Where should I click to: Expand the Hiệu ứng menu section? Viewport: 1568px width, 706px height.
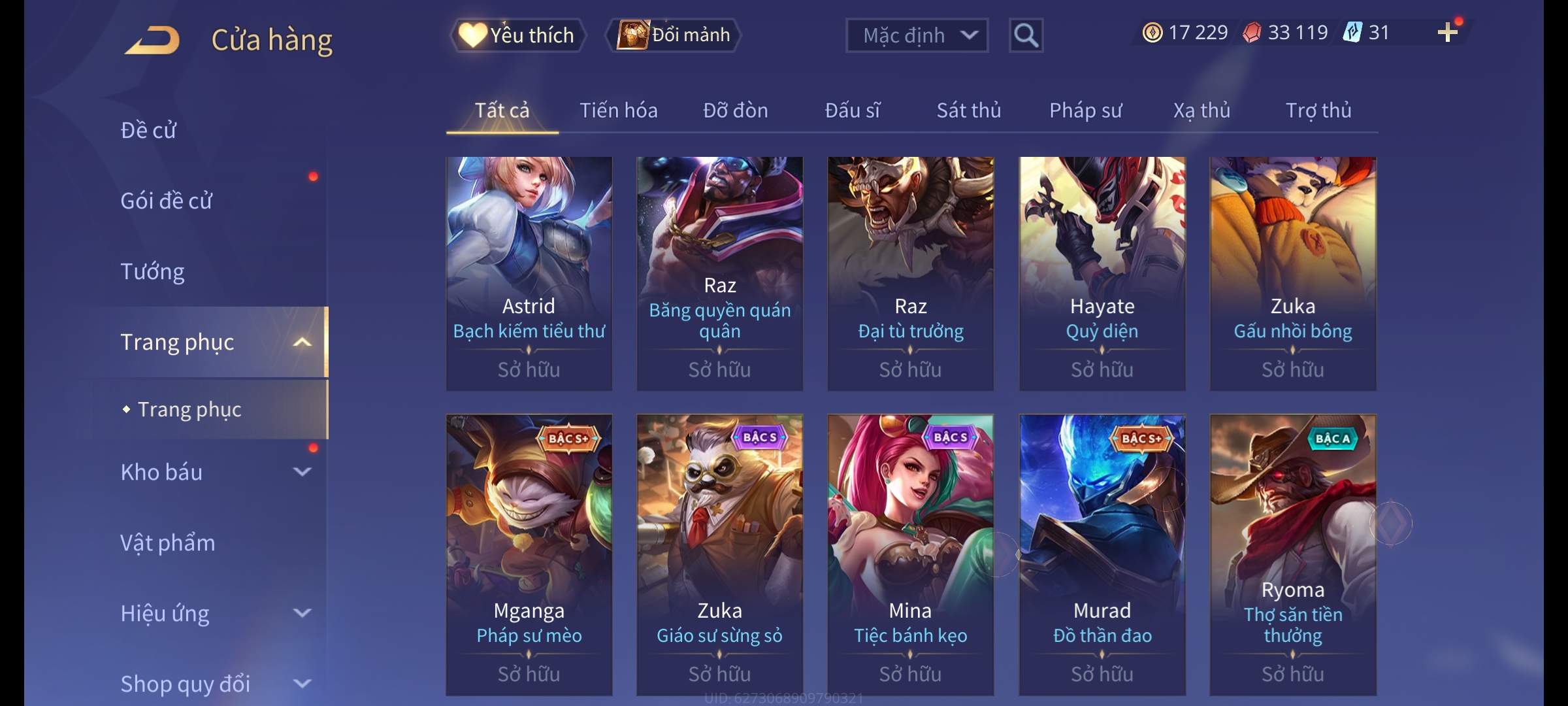pos(216,613)
